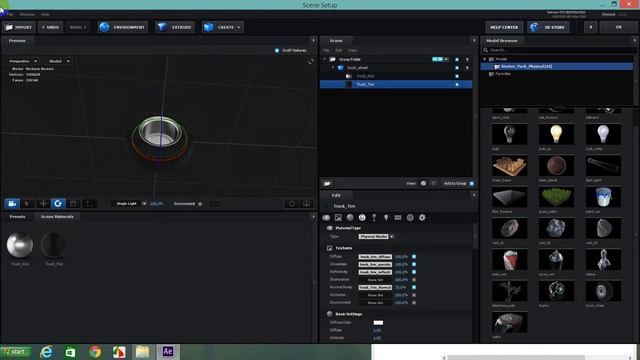Toggle visibility of selected Truck_Tire material

[x=457, y=84]
